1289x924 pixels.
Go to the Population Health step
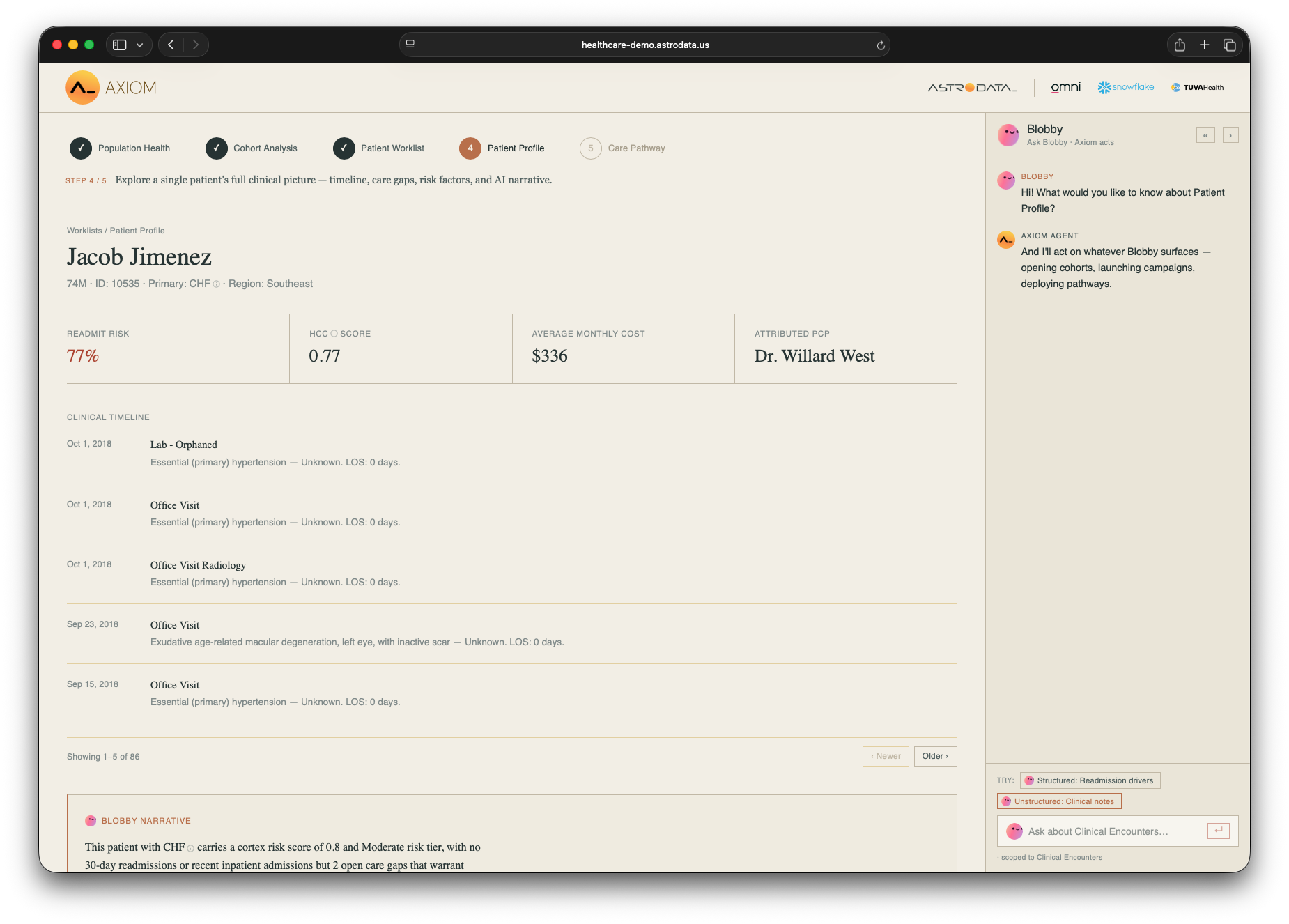120,148
